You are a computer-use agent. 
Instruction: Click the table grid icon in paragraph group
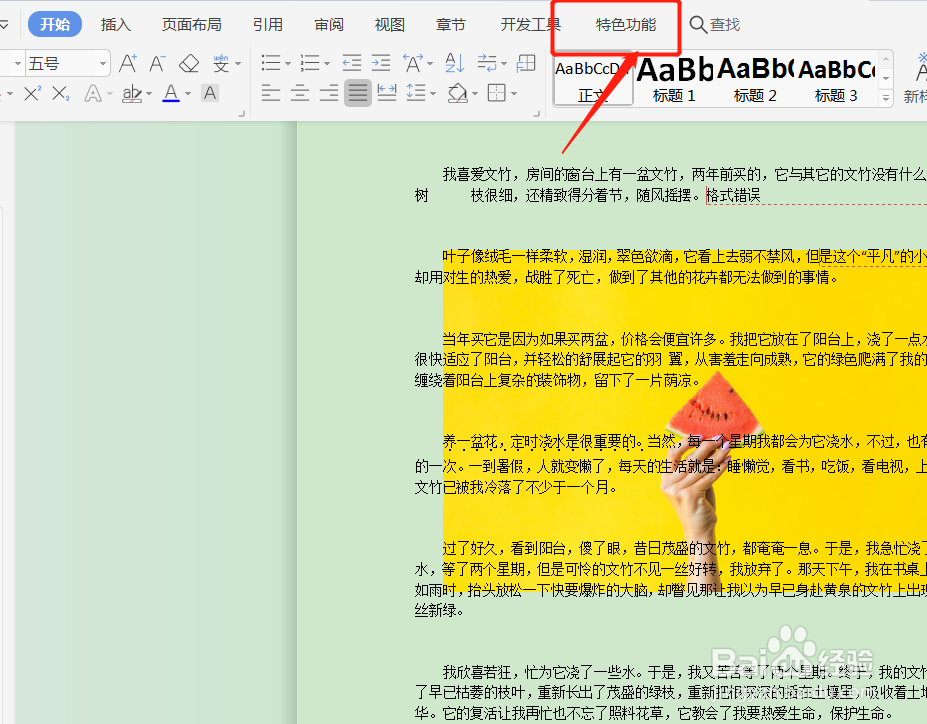click(526, 63)
